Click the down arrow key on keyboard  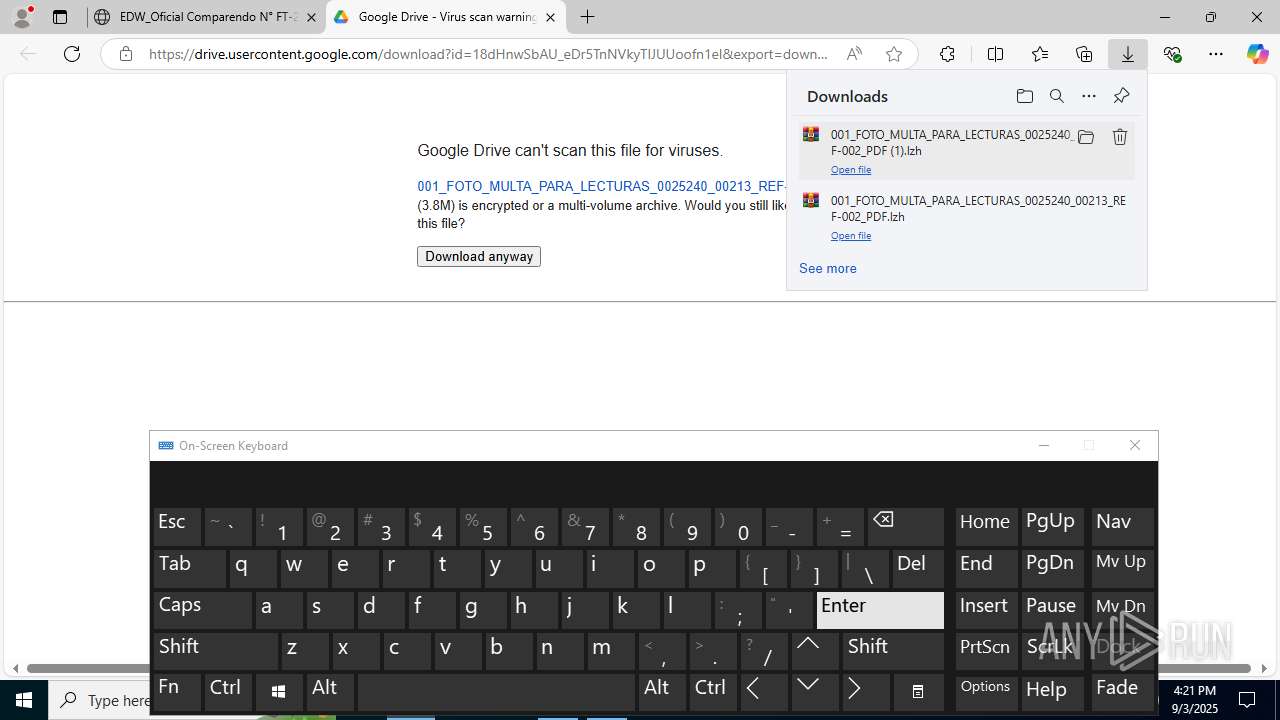[x=815, y=692]
